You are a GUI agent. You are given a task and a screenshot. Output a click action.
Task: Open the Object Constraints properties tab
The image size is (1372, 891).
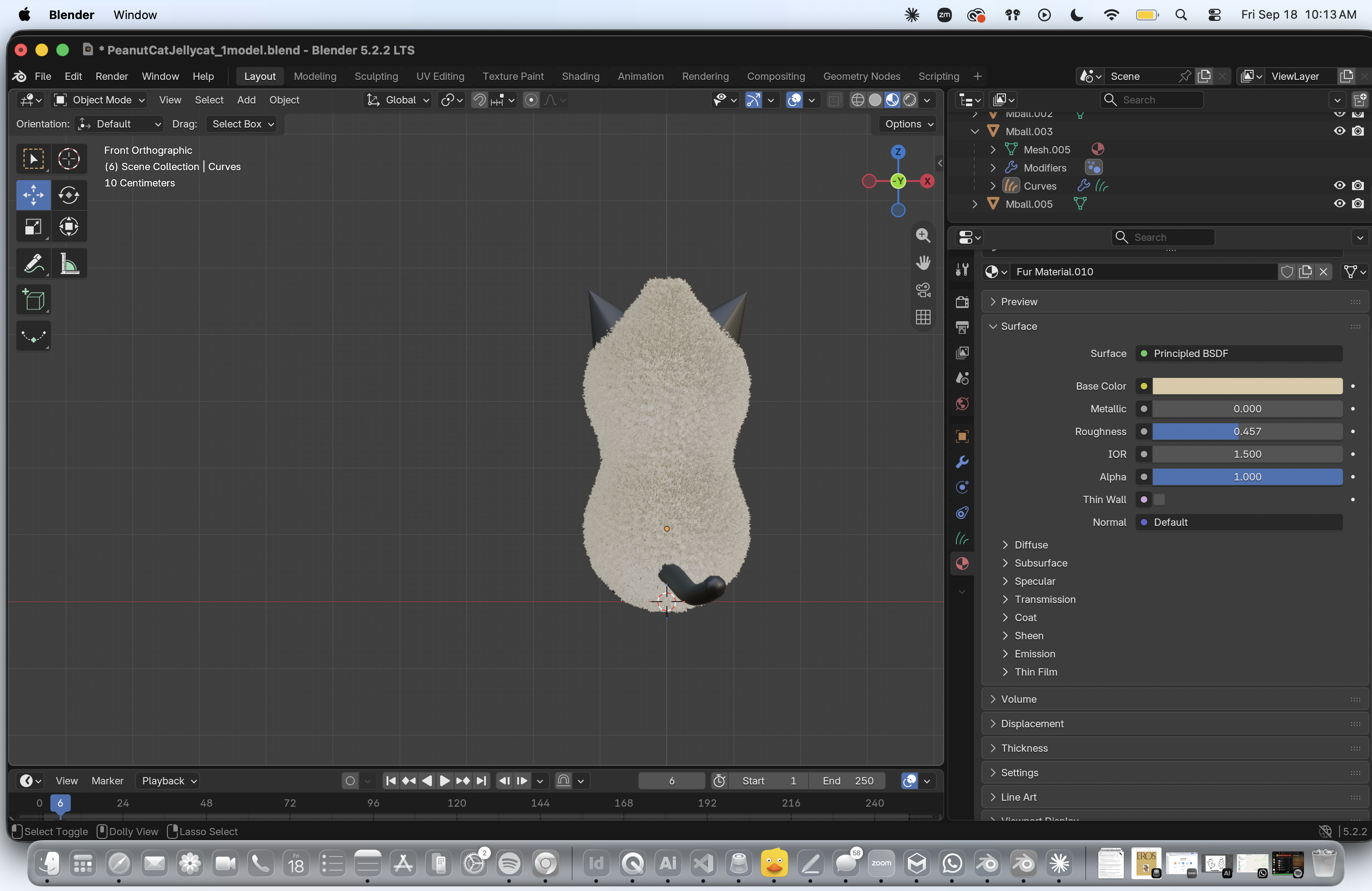tap(962, 512)
